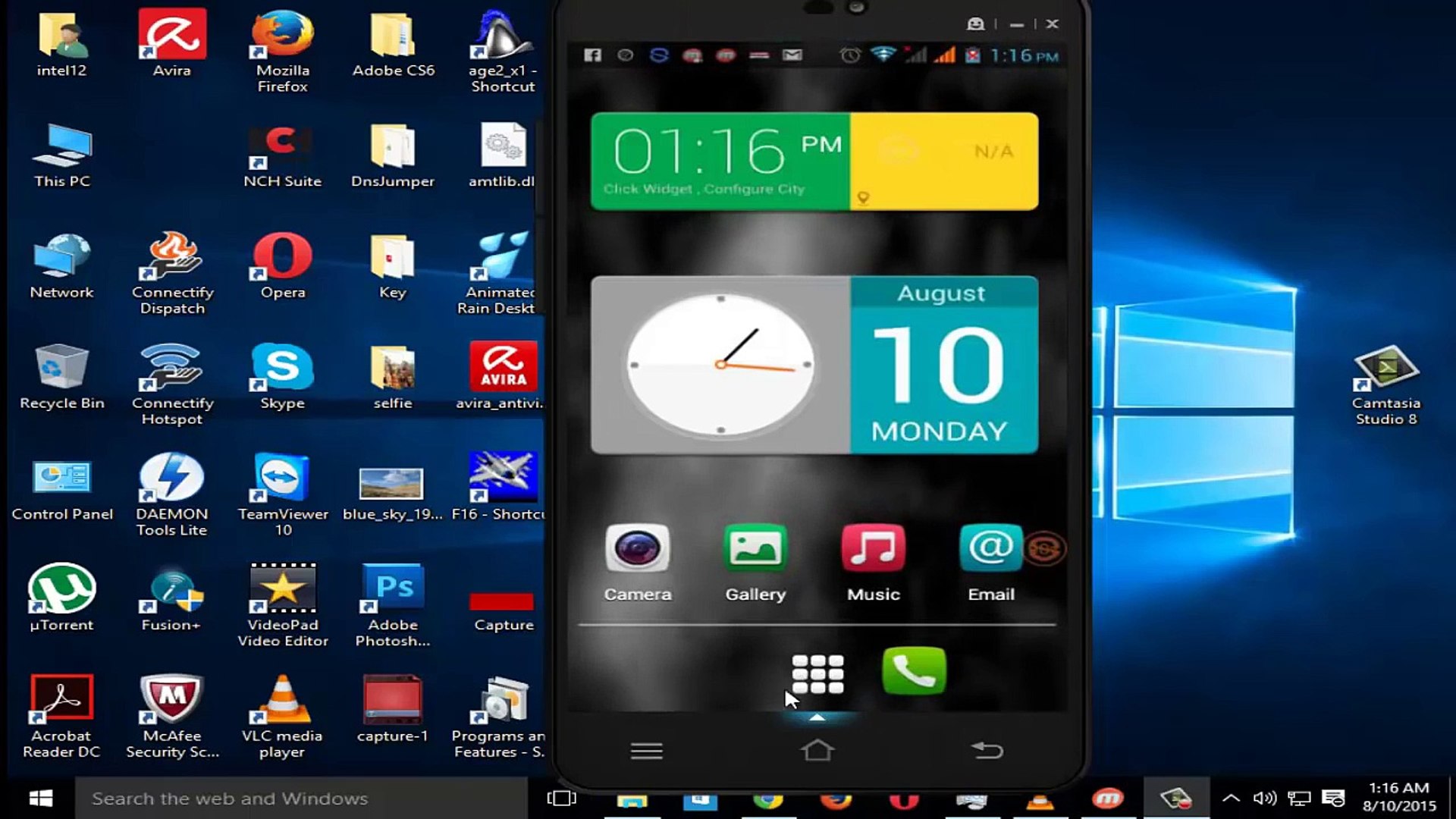Screen dimensions: 1456x819
Task: Tap the green phone dialer icon
Action: point(915,671)
